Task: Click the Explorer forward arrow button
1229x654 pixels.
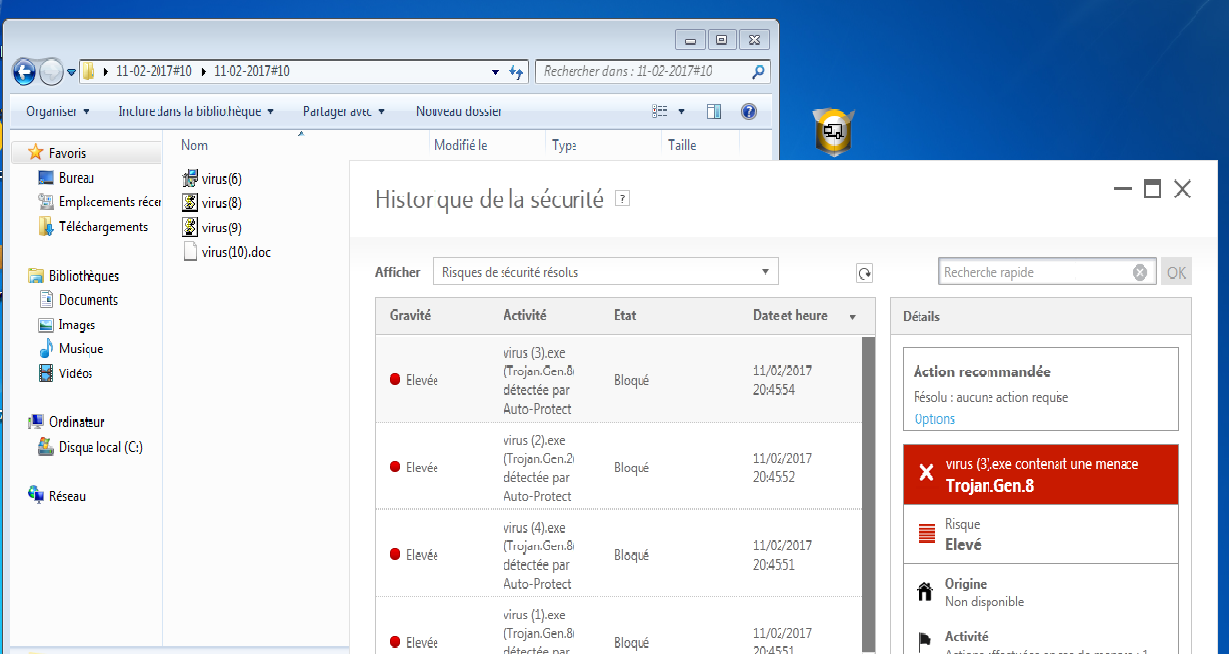Action: click(x=50, y=72)
